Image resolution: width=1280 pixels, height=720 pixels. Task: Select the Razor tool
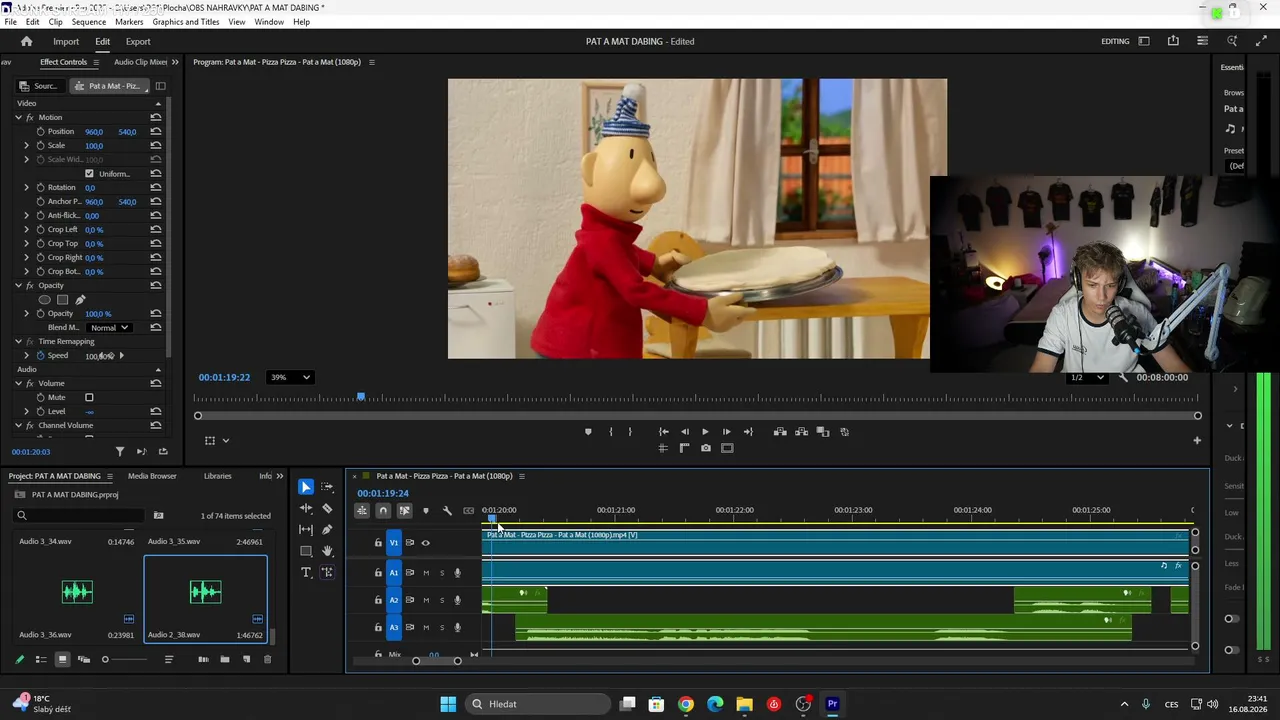click(x=327, y=508)
